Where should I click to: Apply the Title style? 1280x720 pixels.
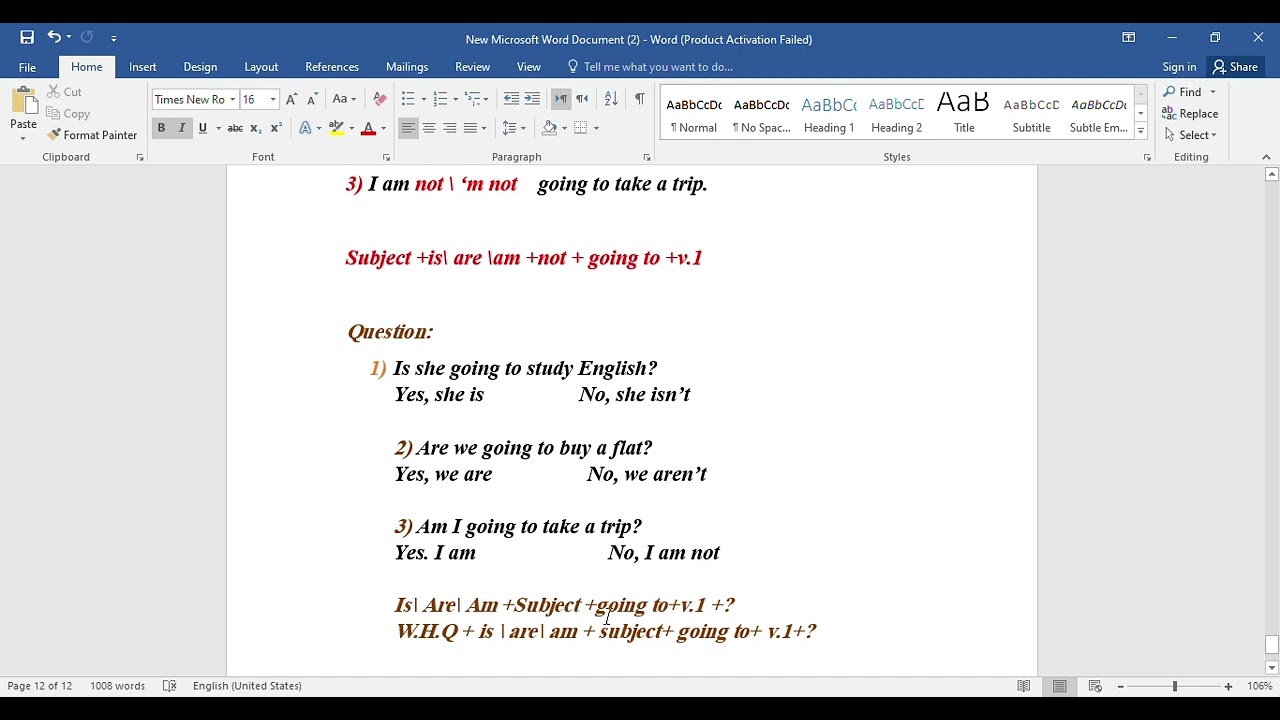click(x=964, y=114)
